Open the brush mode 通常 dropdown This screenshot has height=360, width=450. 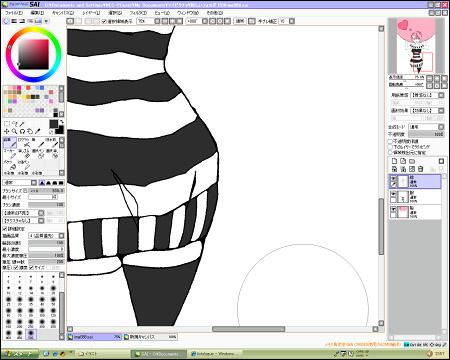20,183
